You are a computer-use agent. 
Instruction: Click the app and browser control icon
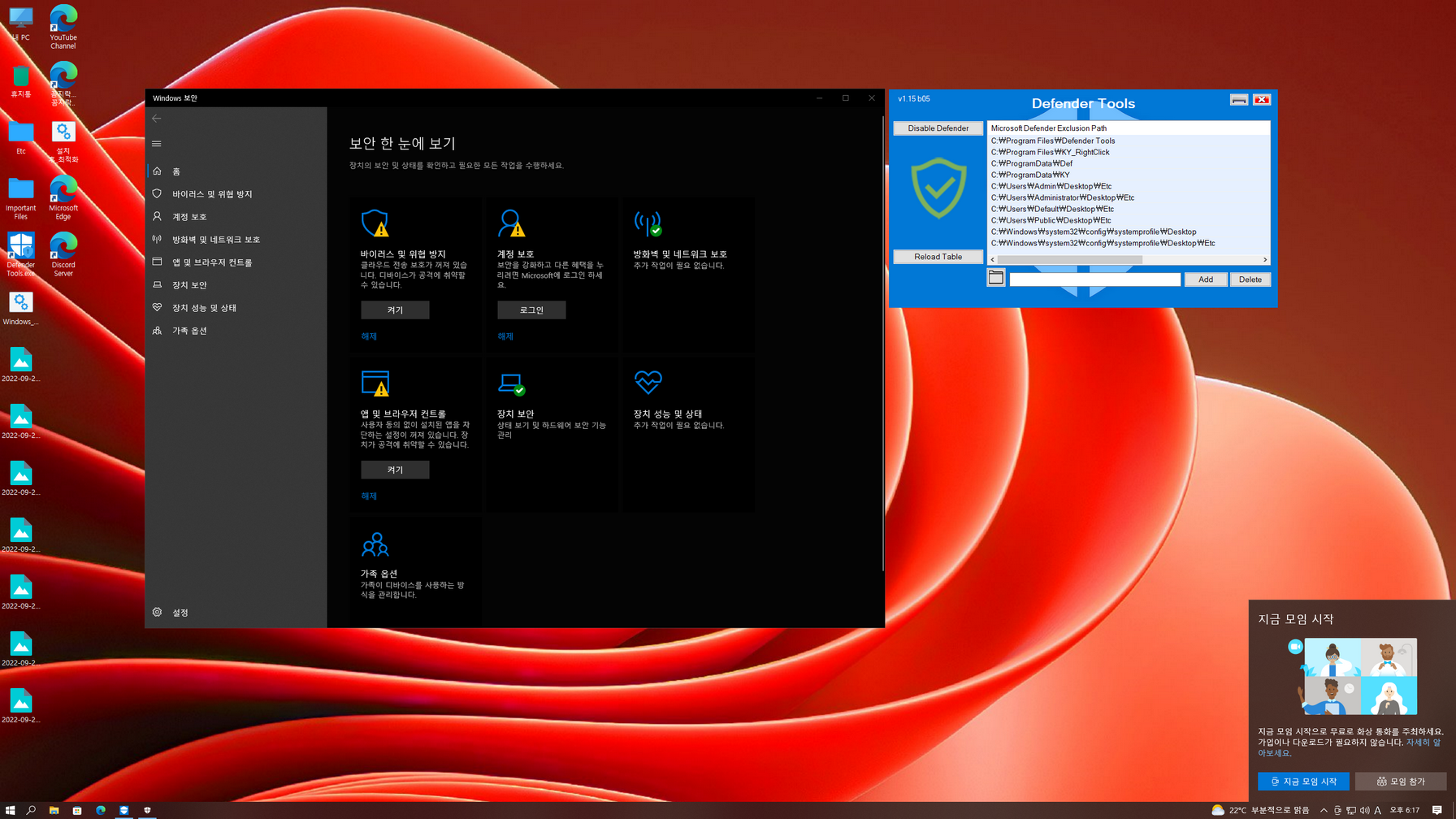click(375, 383)
